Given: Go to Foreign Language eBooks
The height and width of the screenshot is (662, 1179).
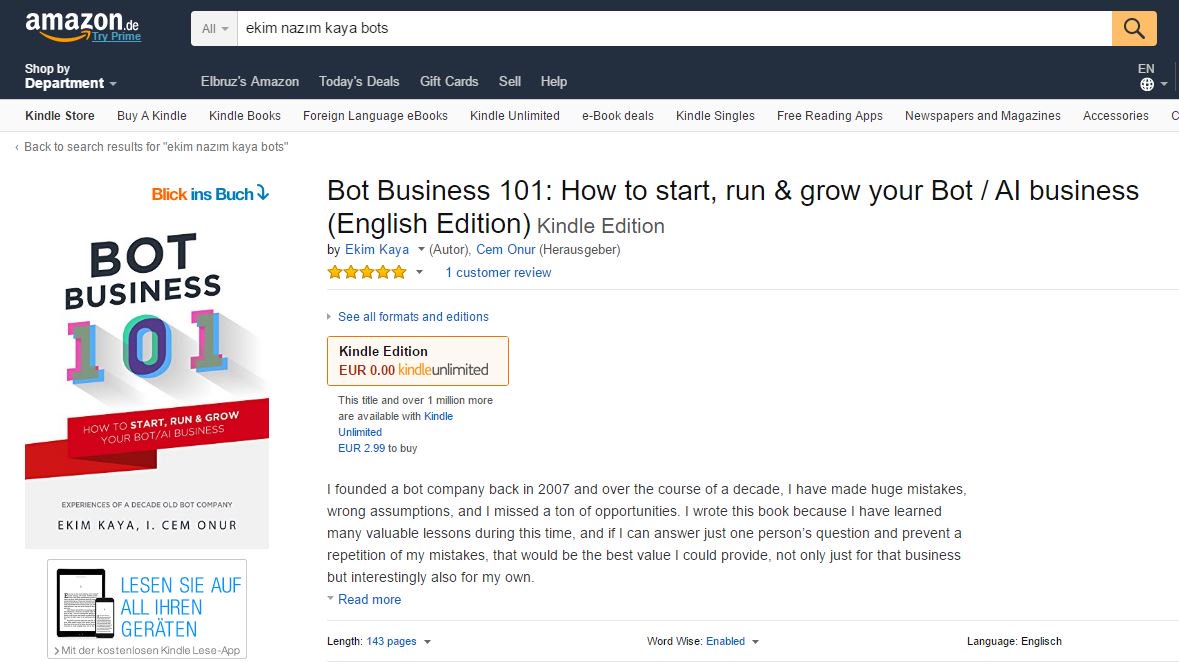Looking at the screenshot, I should (375, 116).
